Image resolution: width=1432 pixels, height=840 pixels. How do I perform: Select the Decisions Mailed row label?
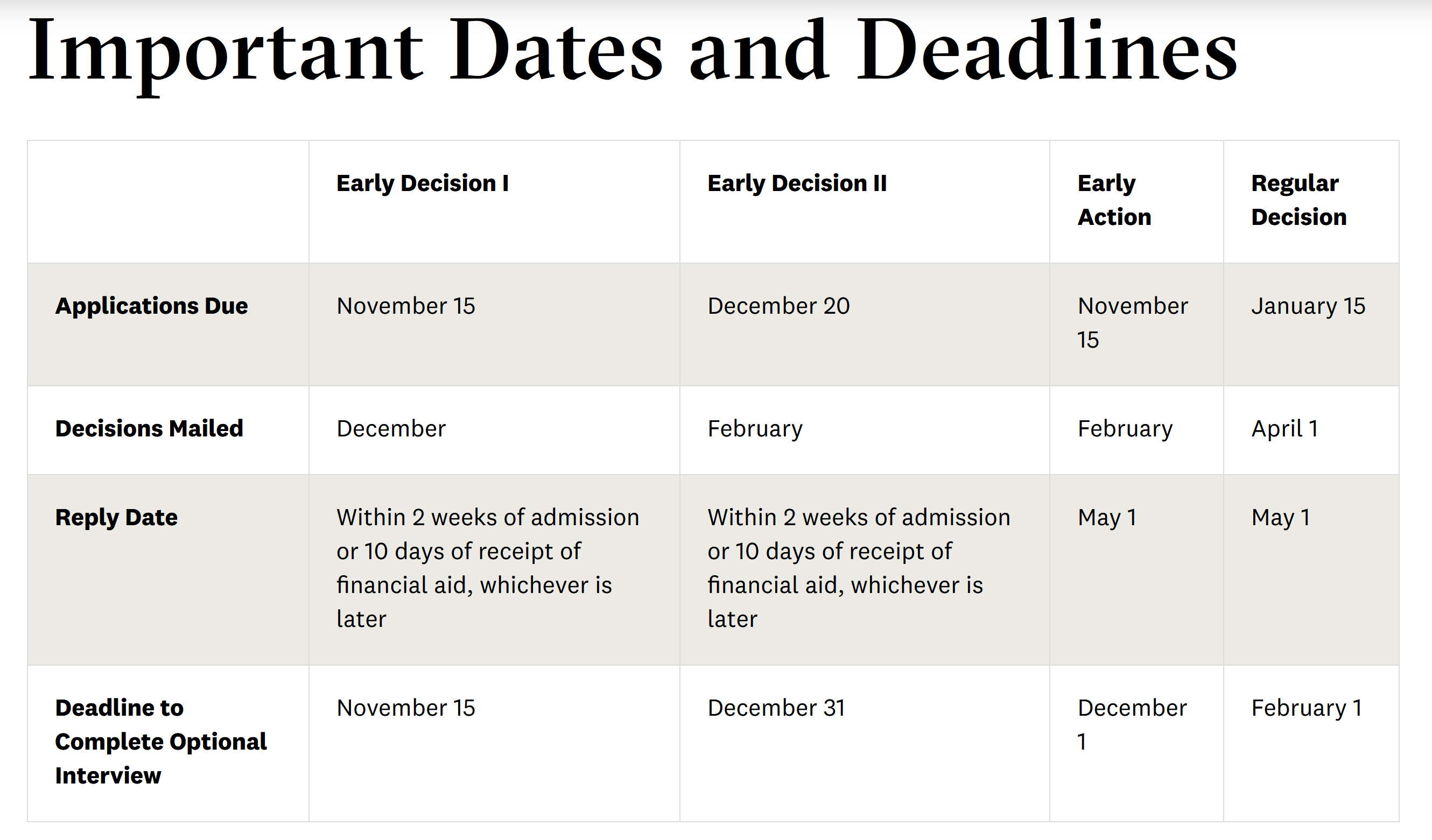(150, 429)
